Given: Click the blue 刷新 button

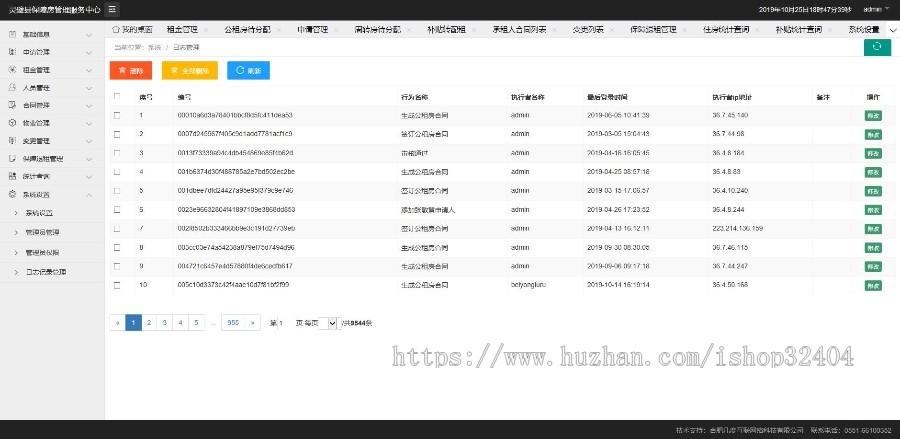Looking at the screenshot, I should [249, 71].
